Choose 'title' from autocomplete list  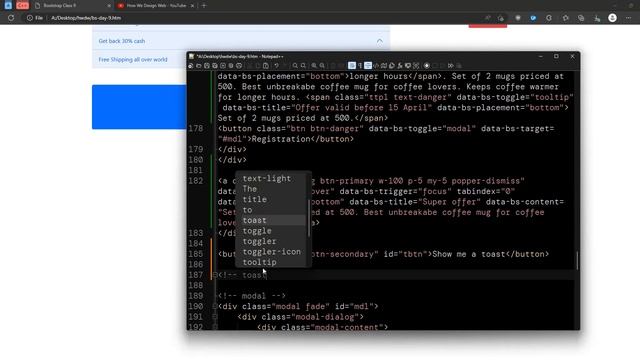point(254,199)
